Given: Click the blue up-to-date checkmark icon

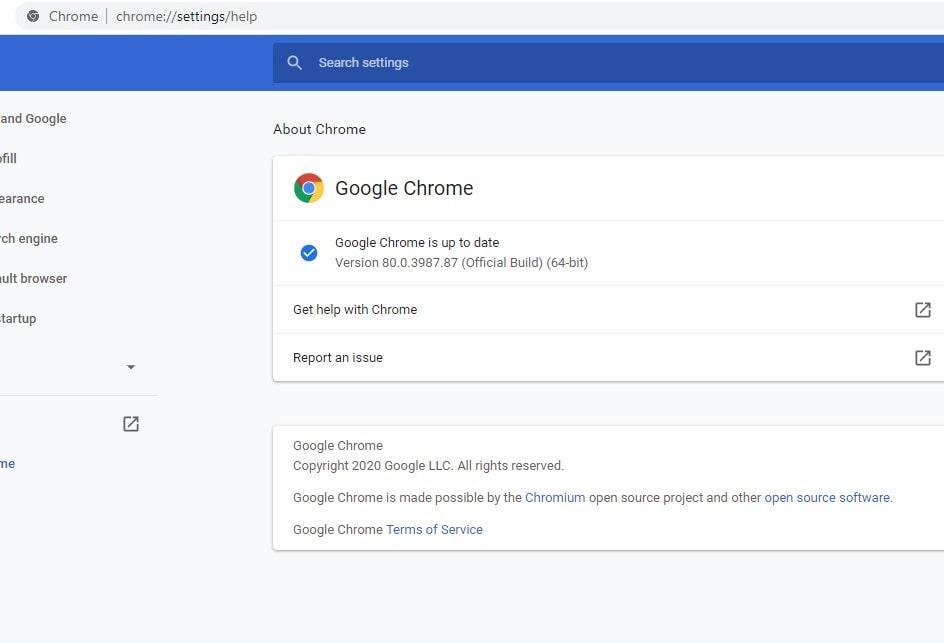Looking at the screenshot, I should (x=309, y=253).
